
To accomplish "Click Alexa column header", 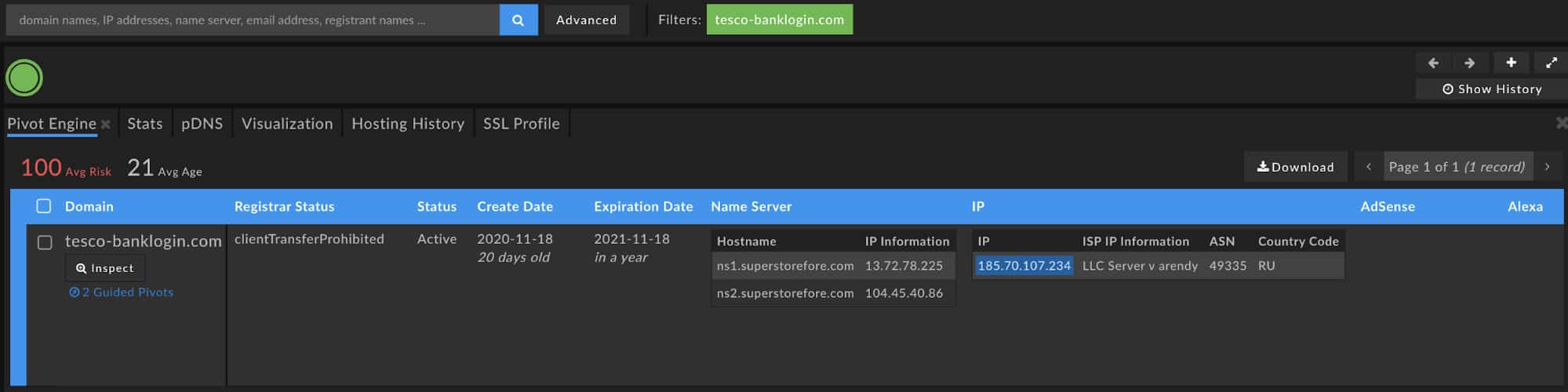I will tap(1525, 206).
